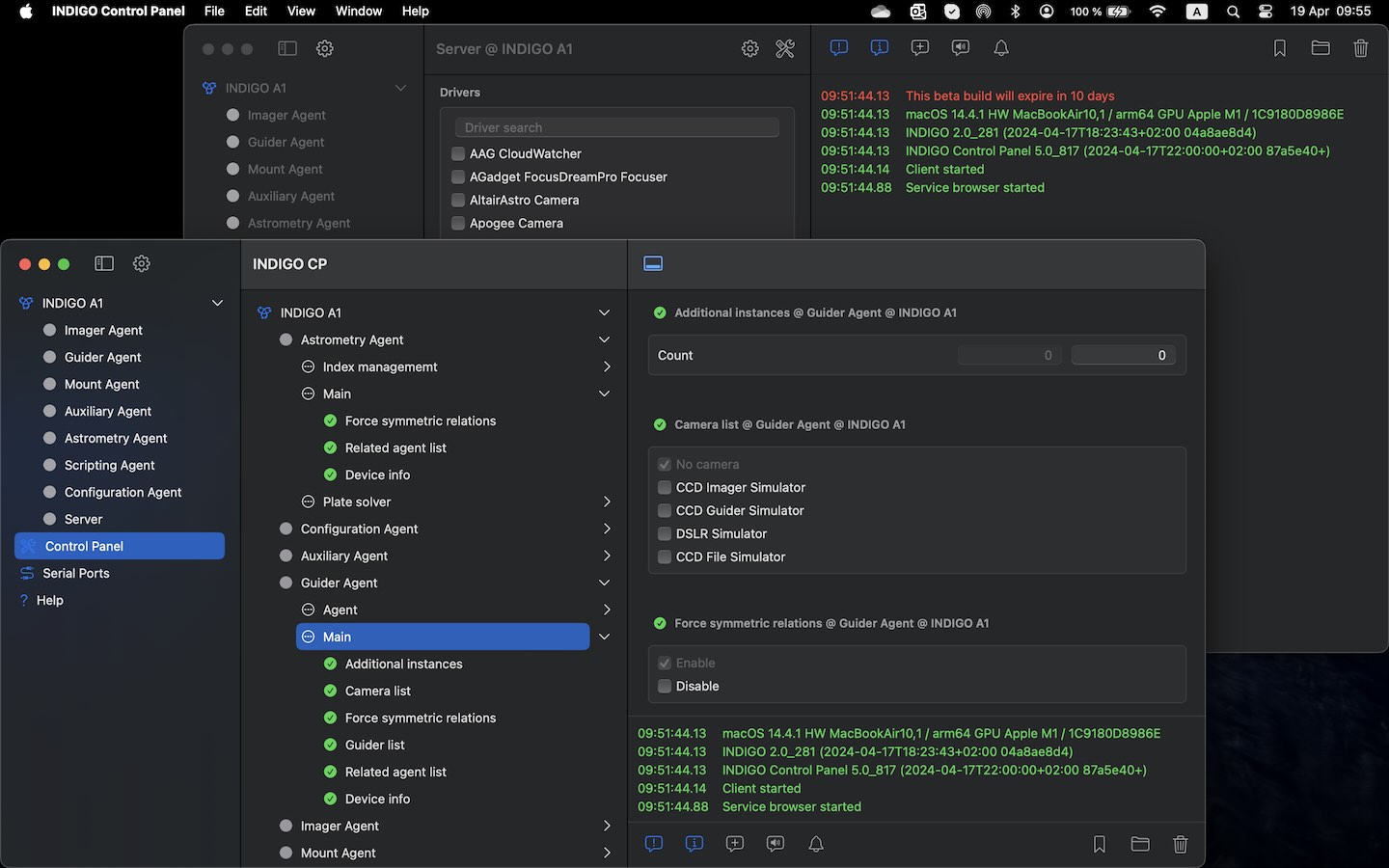Viewport: 1389px width, 868px height.
Task: Enable Apogee Camera driver checkbox
Action: click(458, 223)
